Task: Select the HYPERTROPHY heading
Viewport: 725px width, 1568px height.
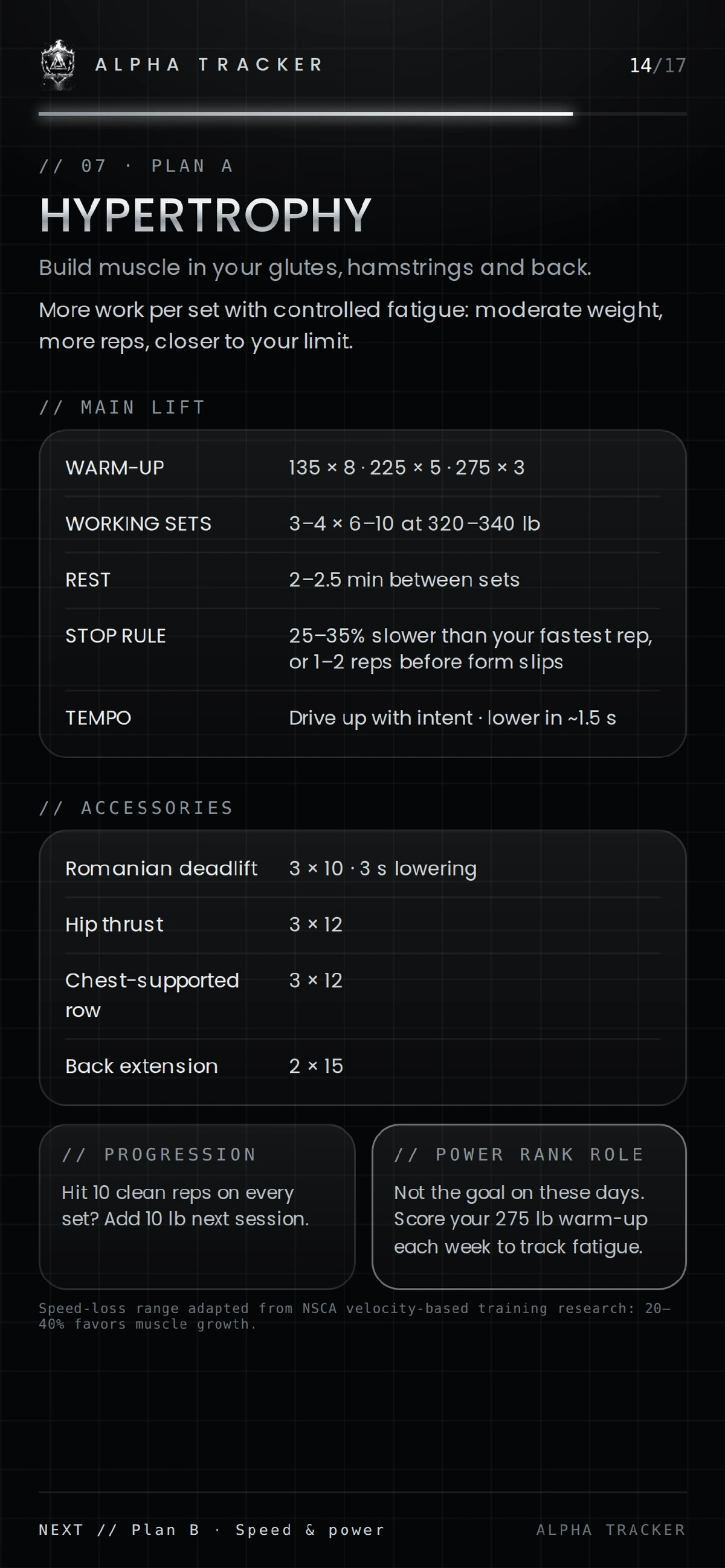Action: point(205,215)
